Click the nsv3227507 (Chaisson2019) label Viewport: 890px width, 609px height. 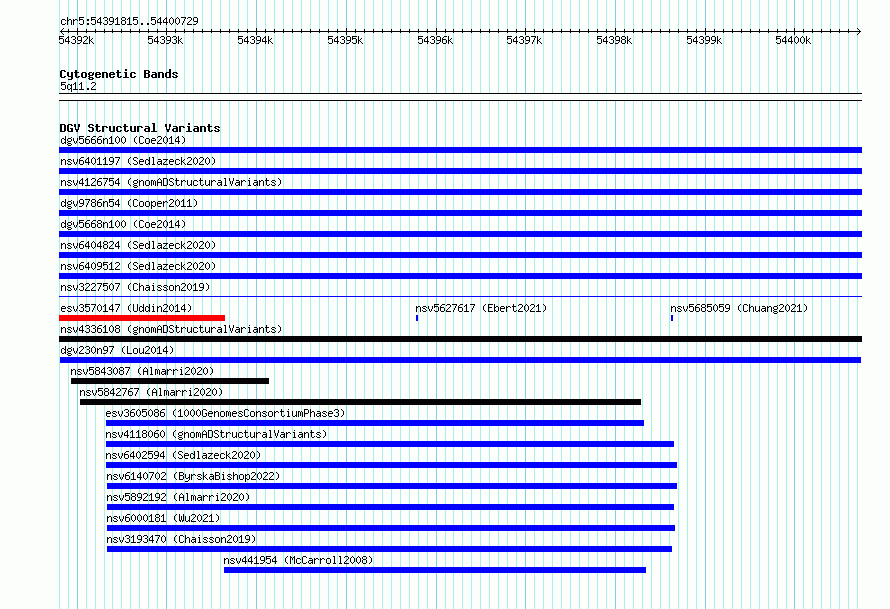(135, 287)
